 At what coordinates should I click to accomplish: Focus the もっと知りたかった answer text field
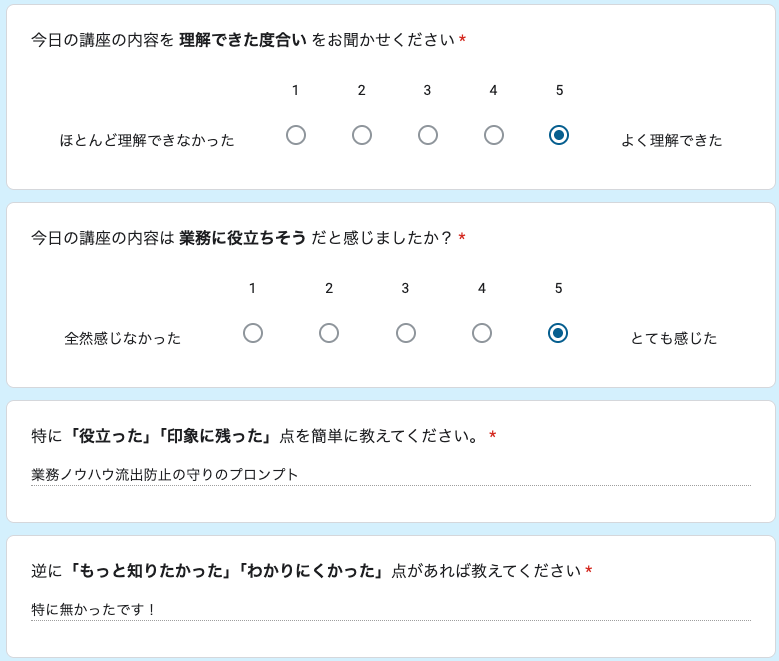(x=390, y=609)
